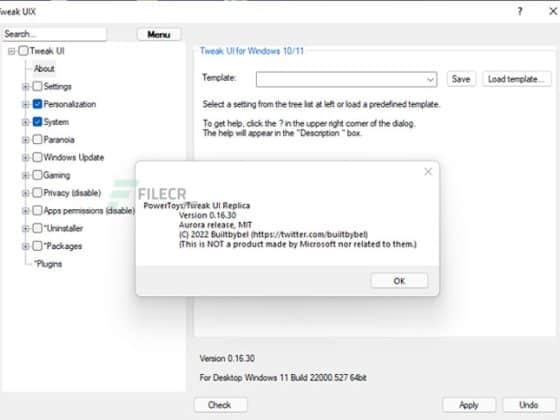560x420 pixels.
Task: Expand the Personalization tree node
Action: pos(25,104)
